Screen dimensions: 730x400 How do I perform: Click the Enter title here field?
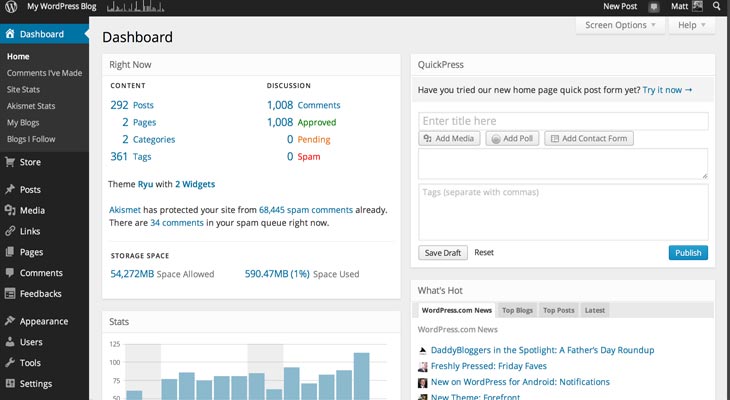[563, 121]
